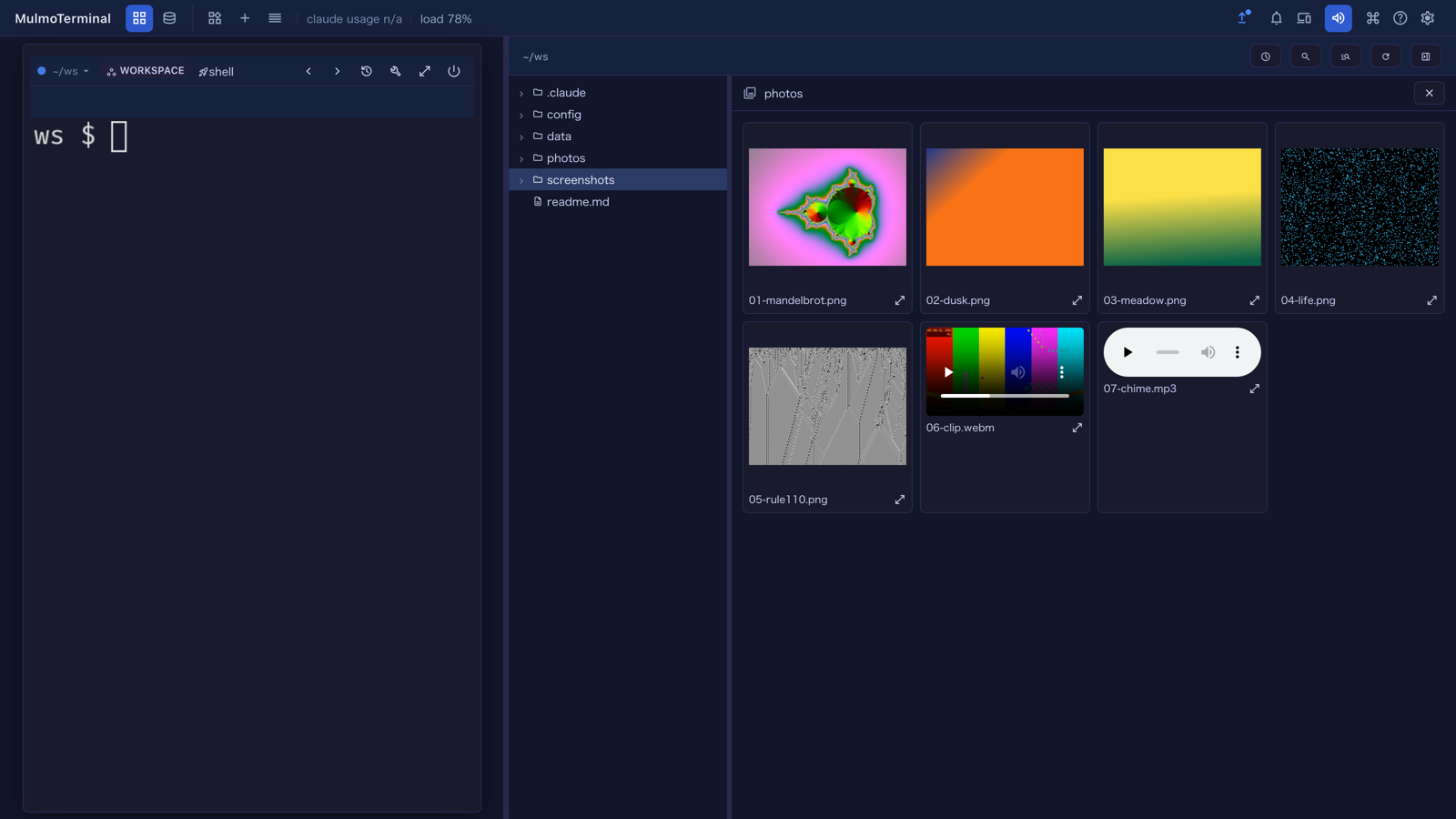Seek on the 06-clip.webm progress bar
The width and height of the screenshot is (1456, 819).
(x=1005, y=396)
